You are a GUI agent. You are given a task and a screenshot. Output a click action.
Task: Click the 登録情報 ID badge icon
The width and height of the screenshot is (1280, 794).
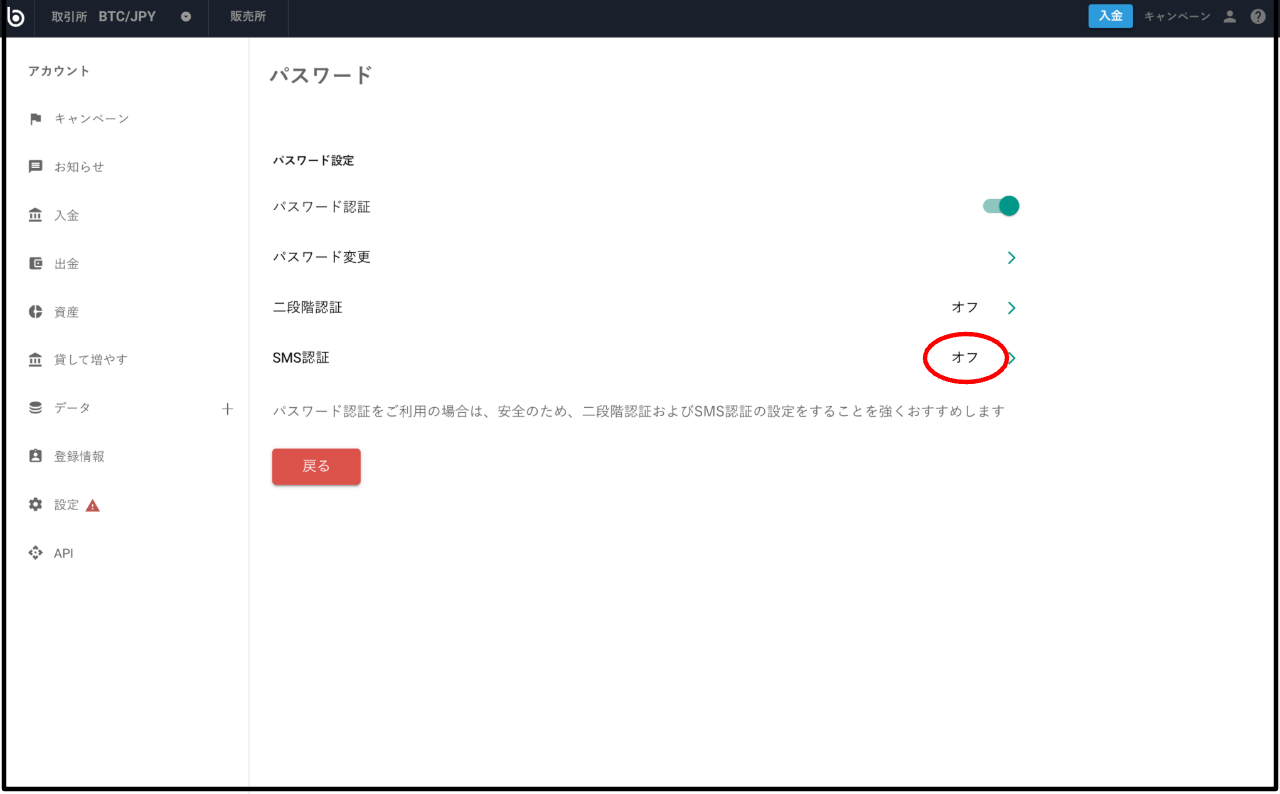(x=36, y=456)
